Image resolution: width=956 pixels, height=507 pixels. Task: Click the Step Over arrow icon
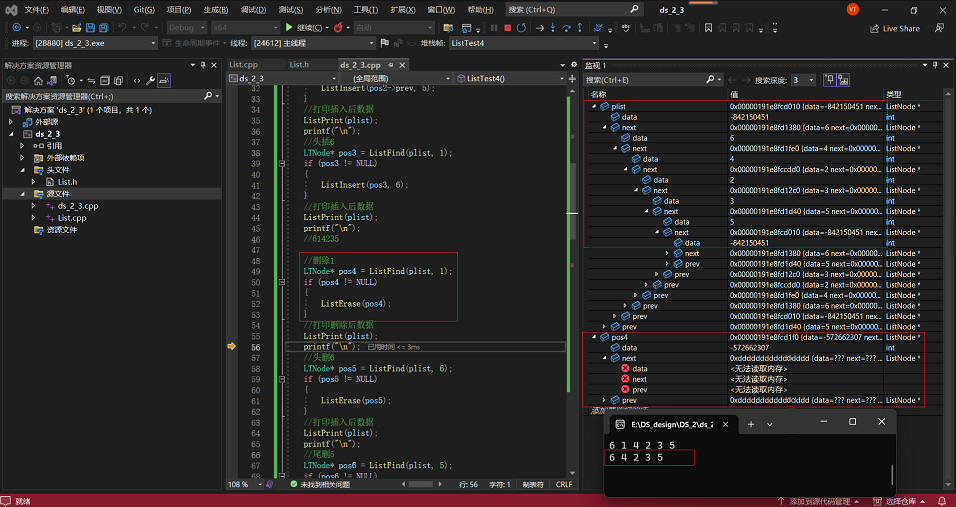coord(566,28)
